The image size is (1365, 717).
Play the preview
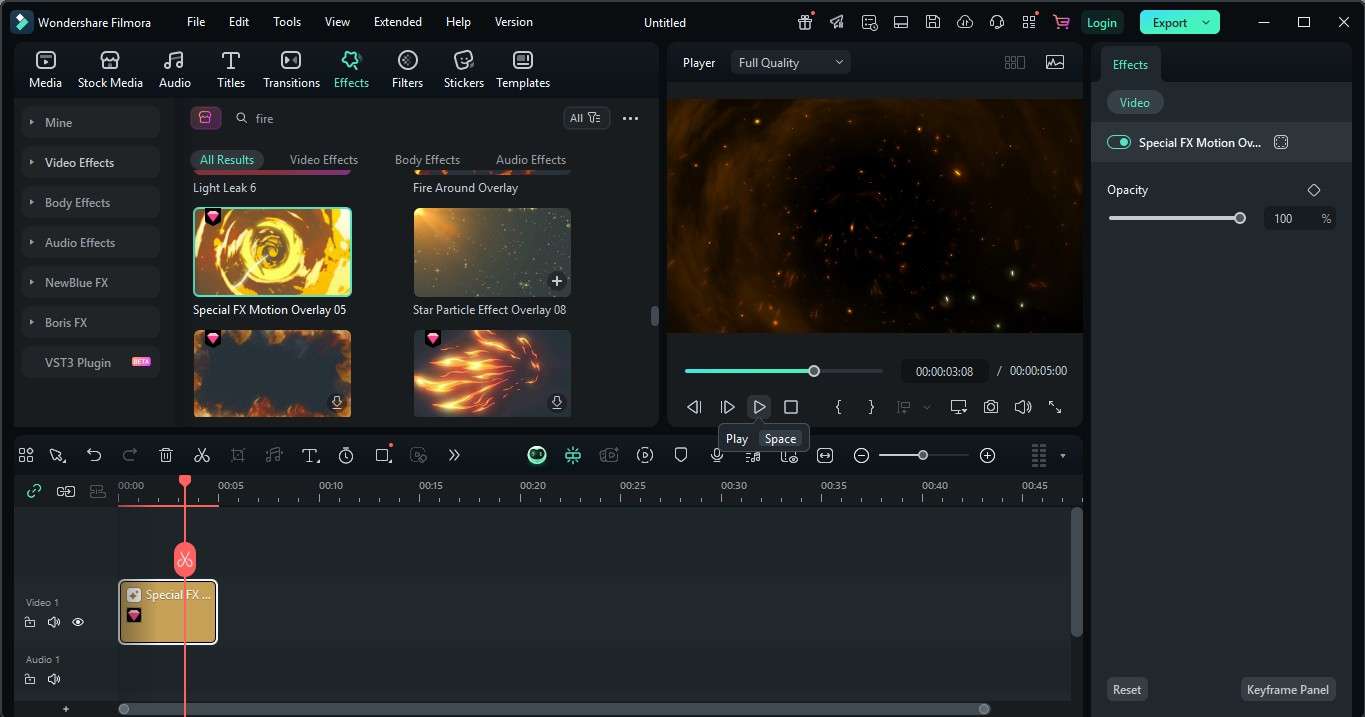click(759, 407)
